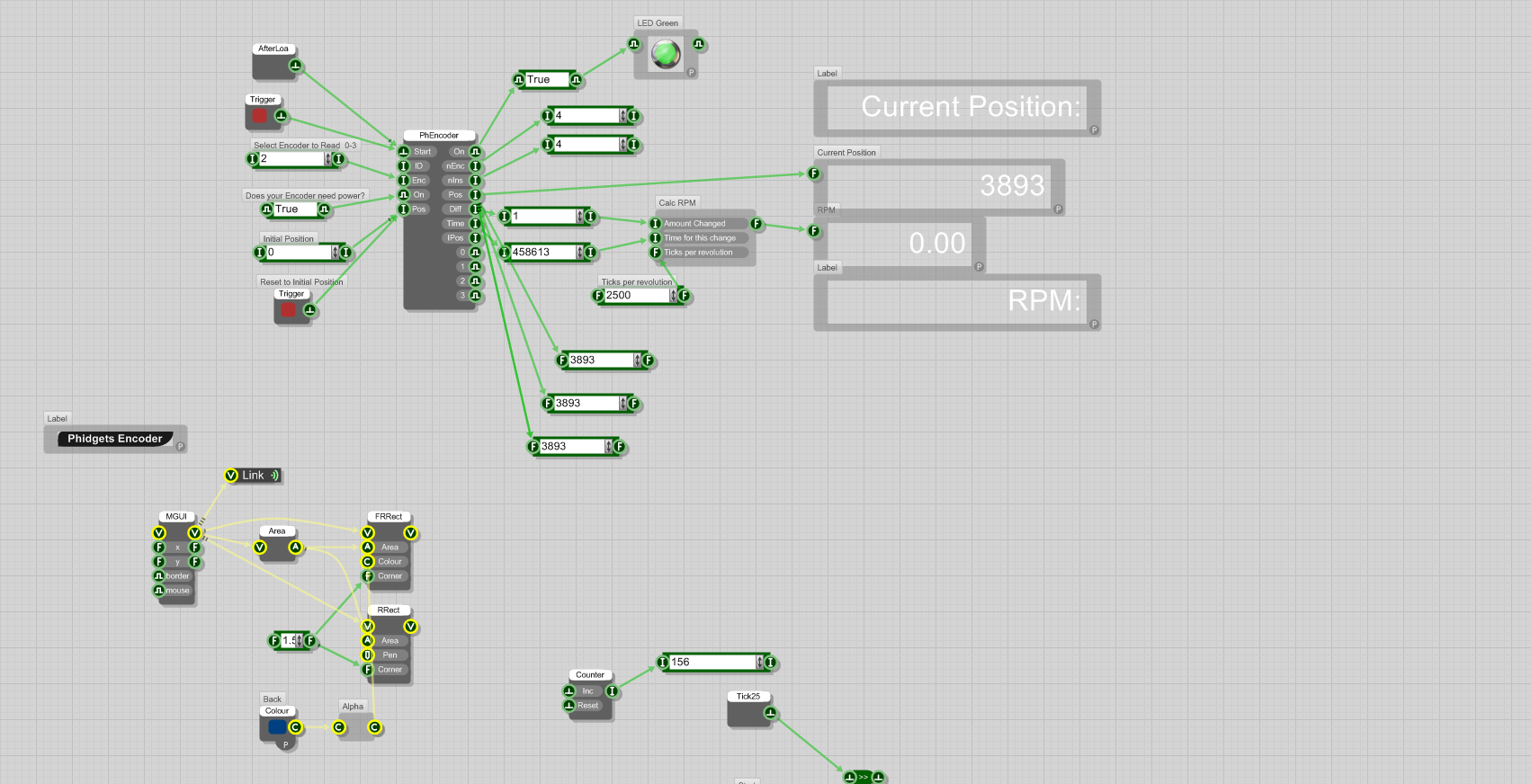The height and width of the screenshot is (784, 1531).
Task: Click the stepper arrows on the 1.5 float field
Action: 299,641
